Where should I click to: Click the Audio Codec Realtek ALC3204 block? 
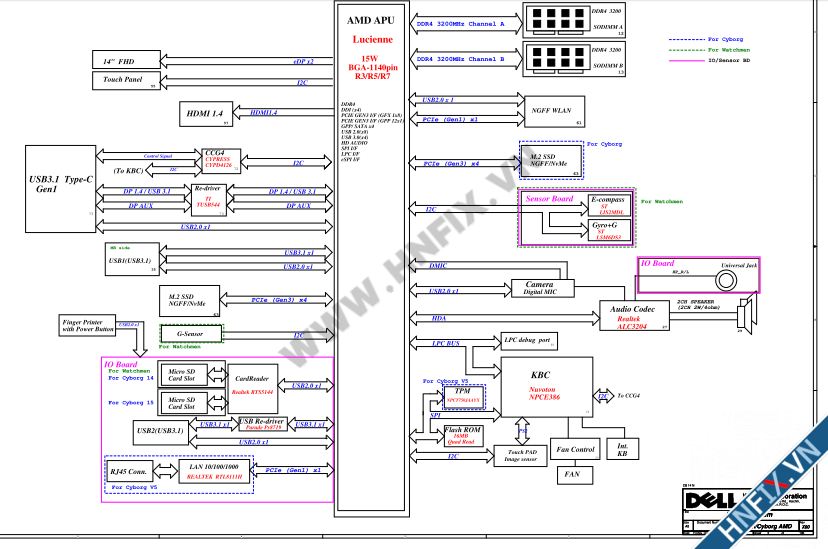click(x=634, y=316)
